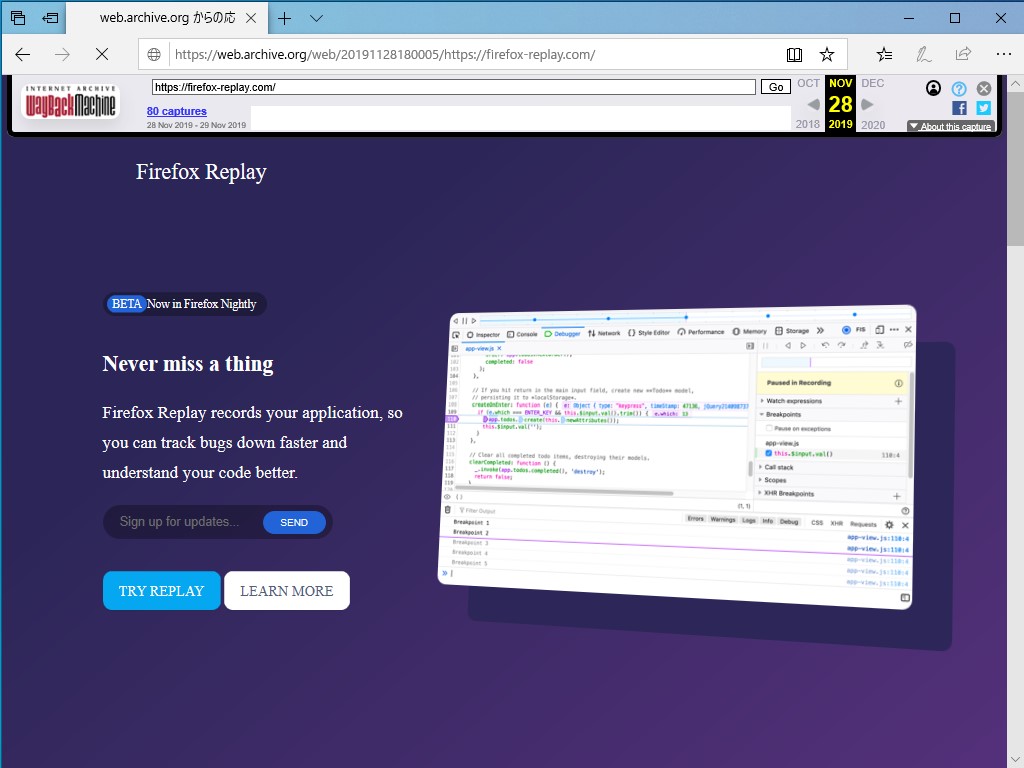Add this page to favorites with the star
The width and height of the screenshot is (1024, 768).
point(827,54)
